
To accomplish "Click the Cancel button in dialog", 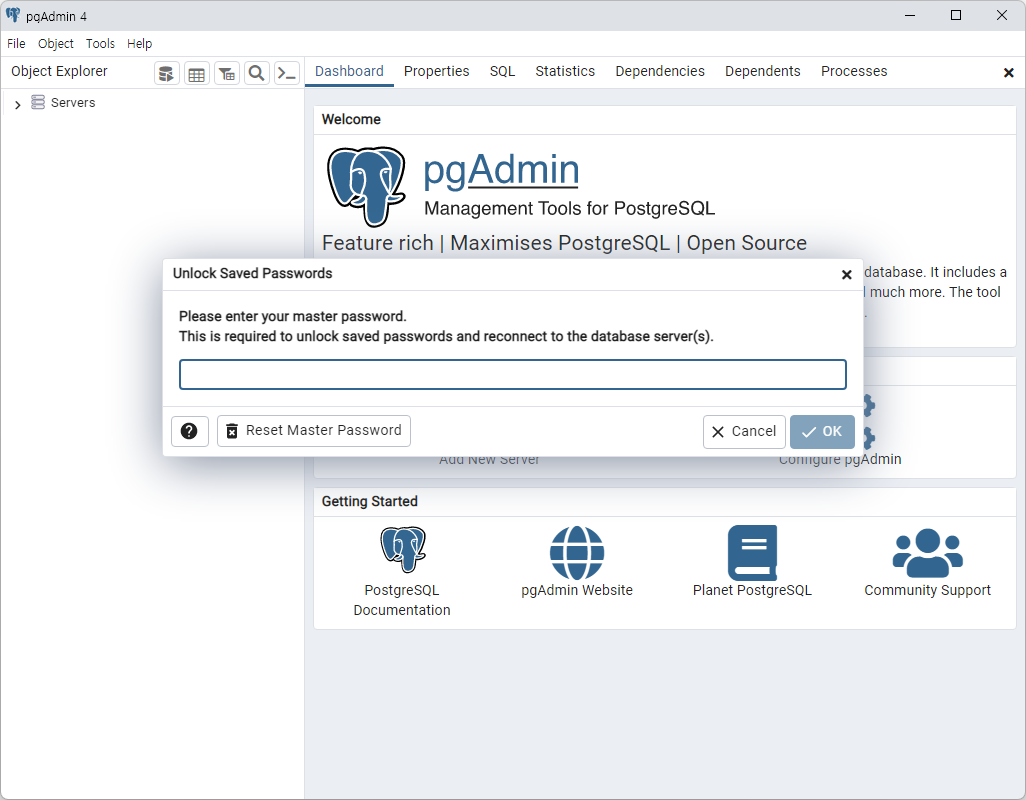I will [744, 432].
